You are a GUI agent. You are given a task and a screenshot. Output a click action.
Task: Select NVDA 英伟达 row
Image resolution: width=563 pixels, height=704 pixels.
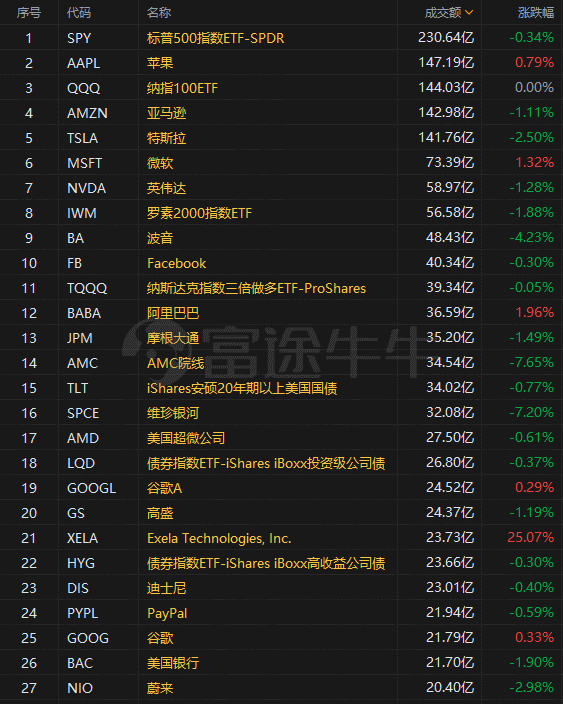(x=282, y=188)
